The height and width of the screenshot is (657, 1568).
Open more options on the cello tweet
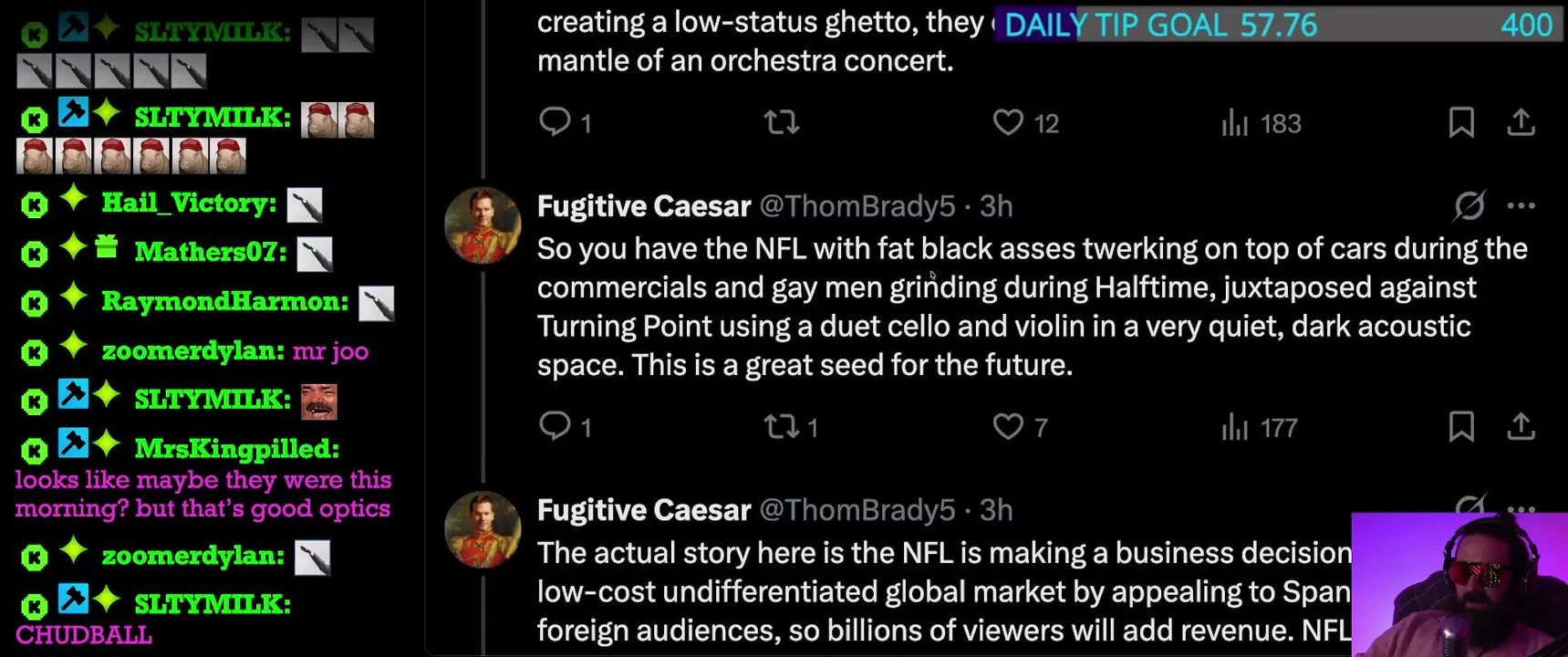(x=1521, y=206)
